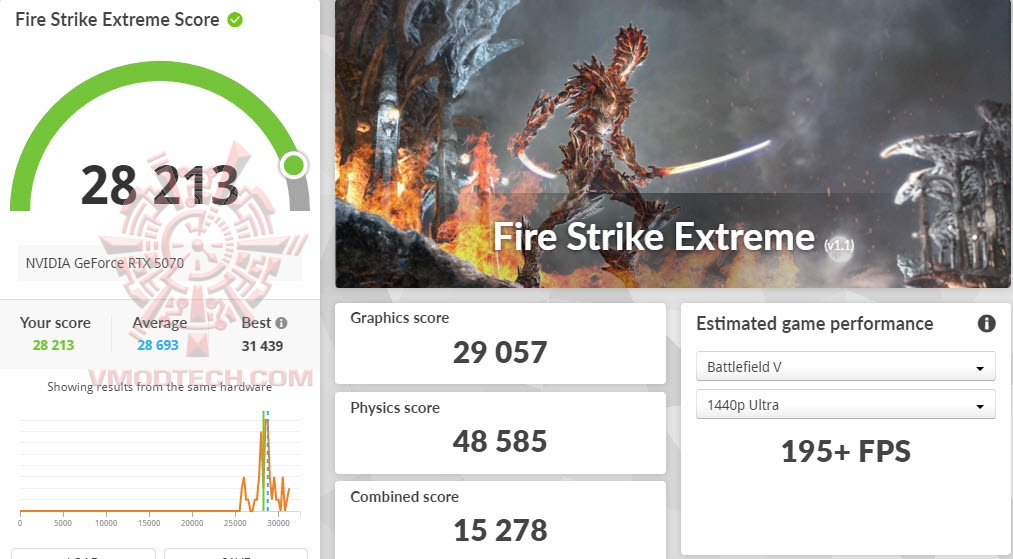
Task: Open info icon next to Best score
Action: point(281,322)
